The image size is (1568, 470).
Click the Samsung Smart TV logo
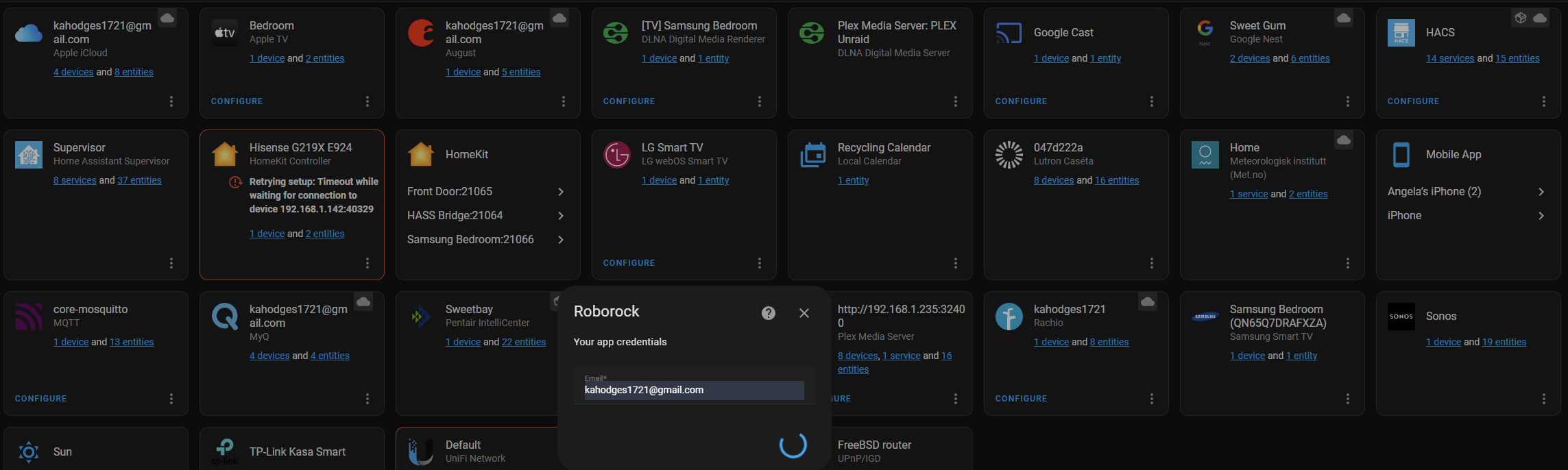pyautogui.click(x=1205, y=317)
